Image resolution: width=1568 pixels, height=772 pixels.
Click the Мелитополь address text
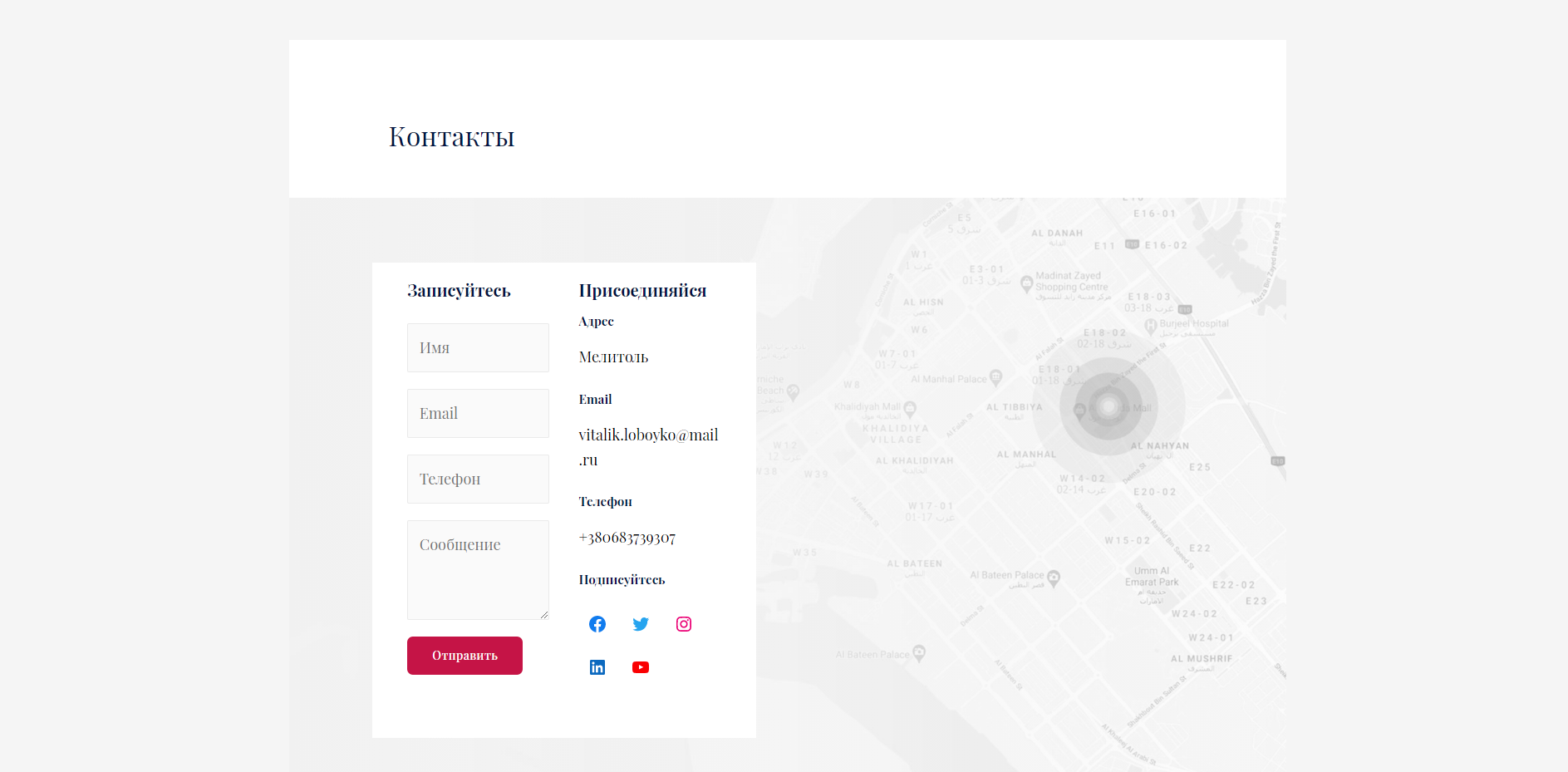coord(613,357)
